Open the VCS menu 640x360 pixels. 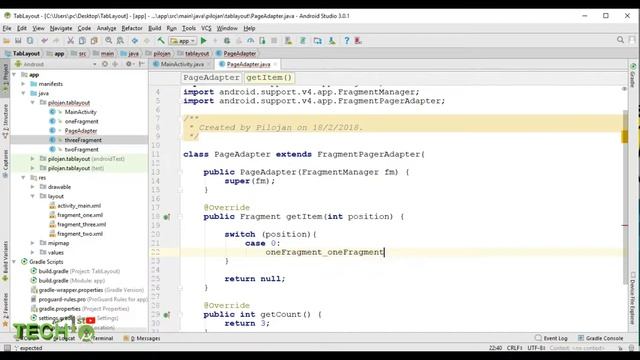coord(206,28)
